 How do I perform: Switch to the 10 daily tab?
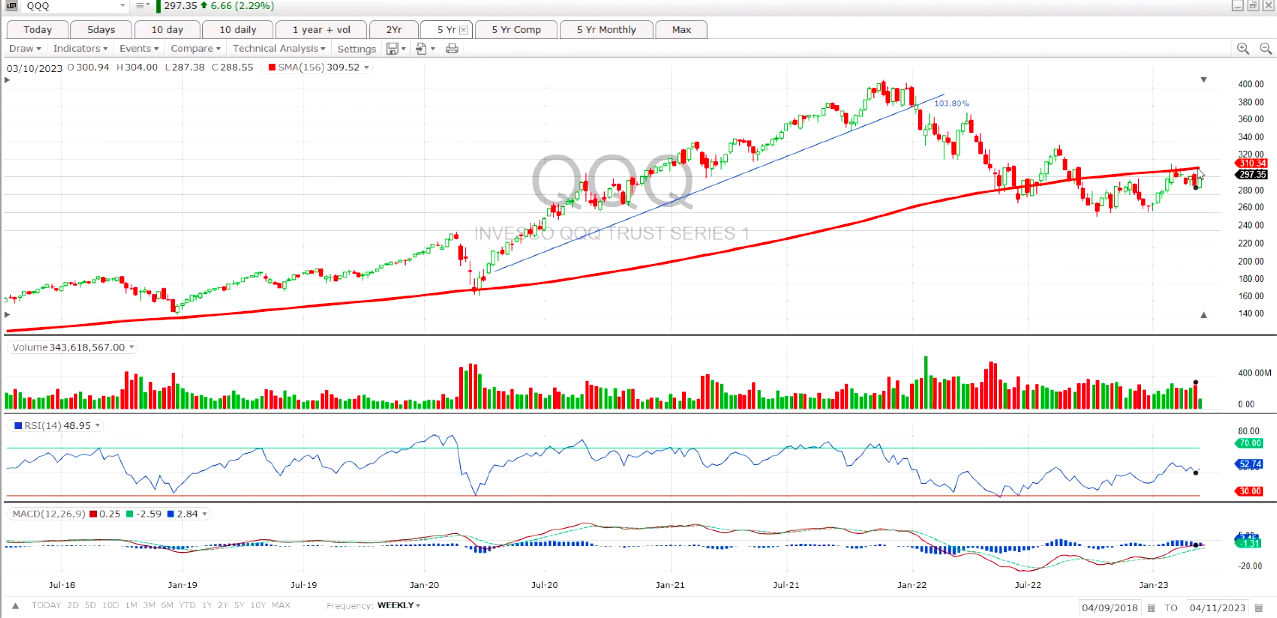pos(237,29)
